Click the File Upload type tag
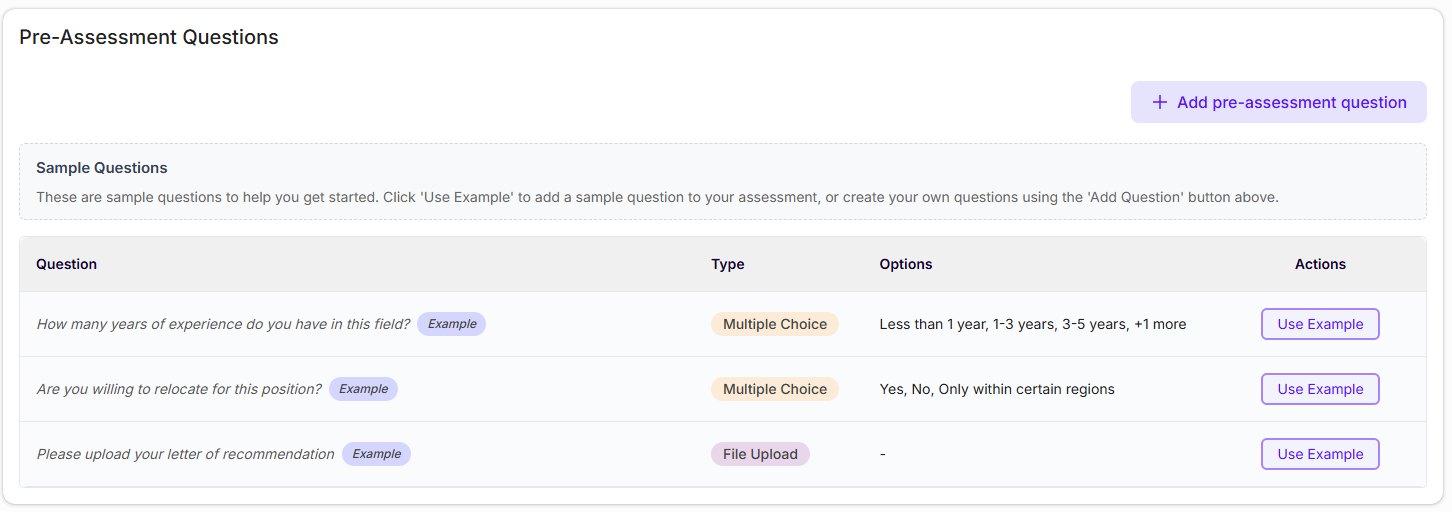 pos(760,454)
